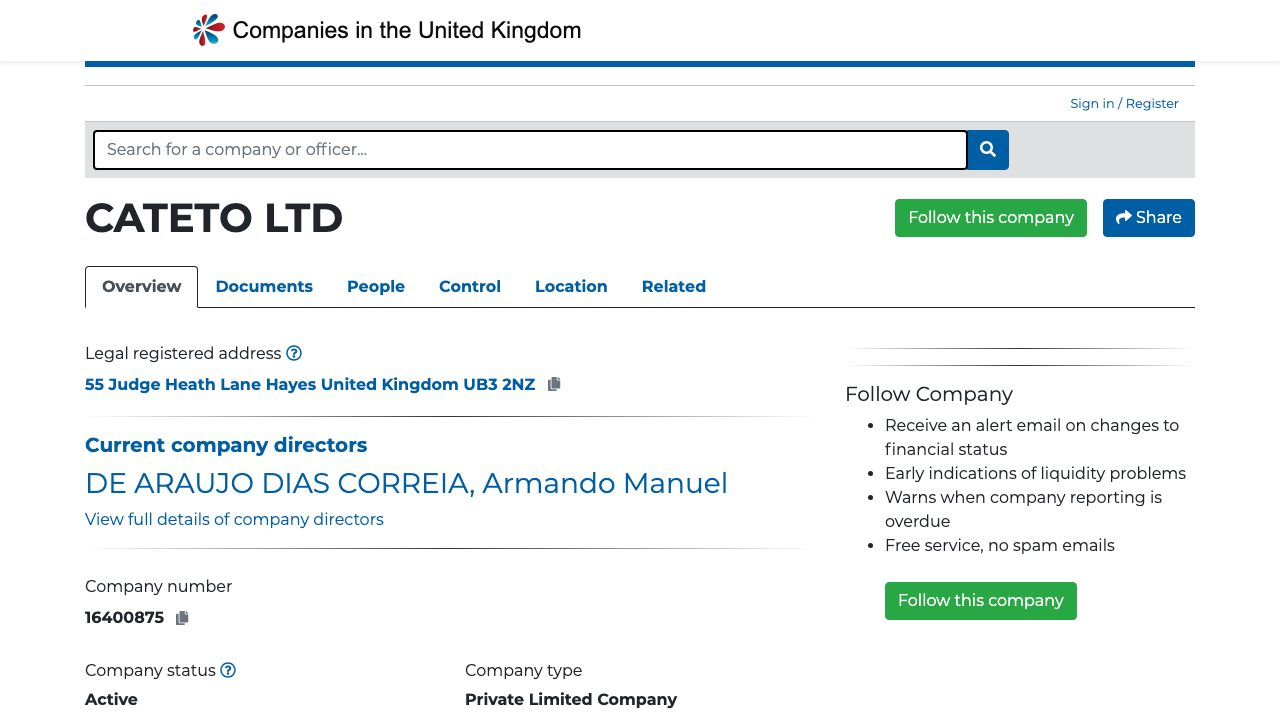
Task: Click the green Follow this company button
Action: coord(990,217)
